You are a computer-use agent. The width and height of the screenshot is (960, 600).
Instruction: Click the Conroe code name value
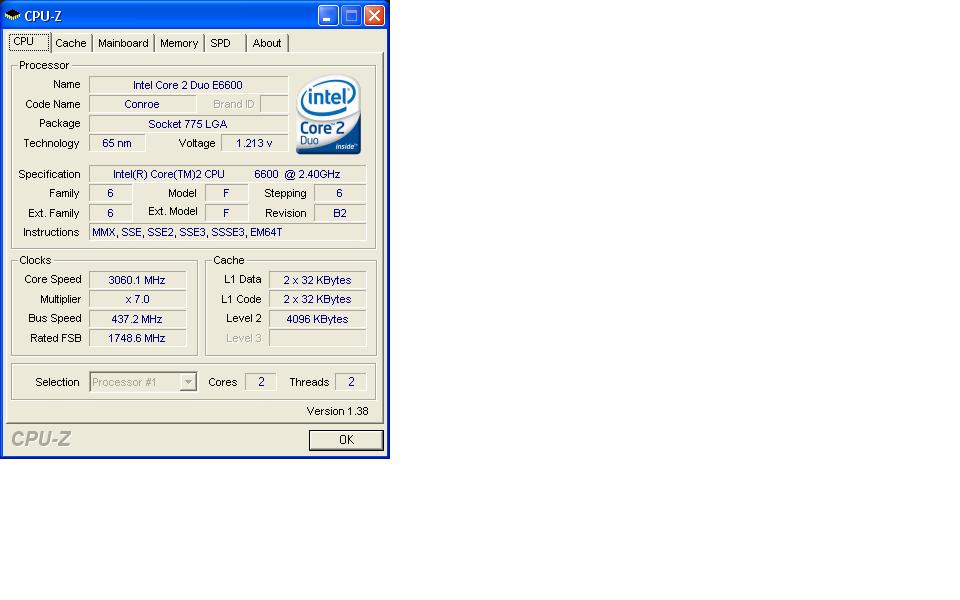143,104
